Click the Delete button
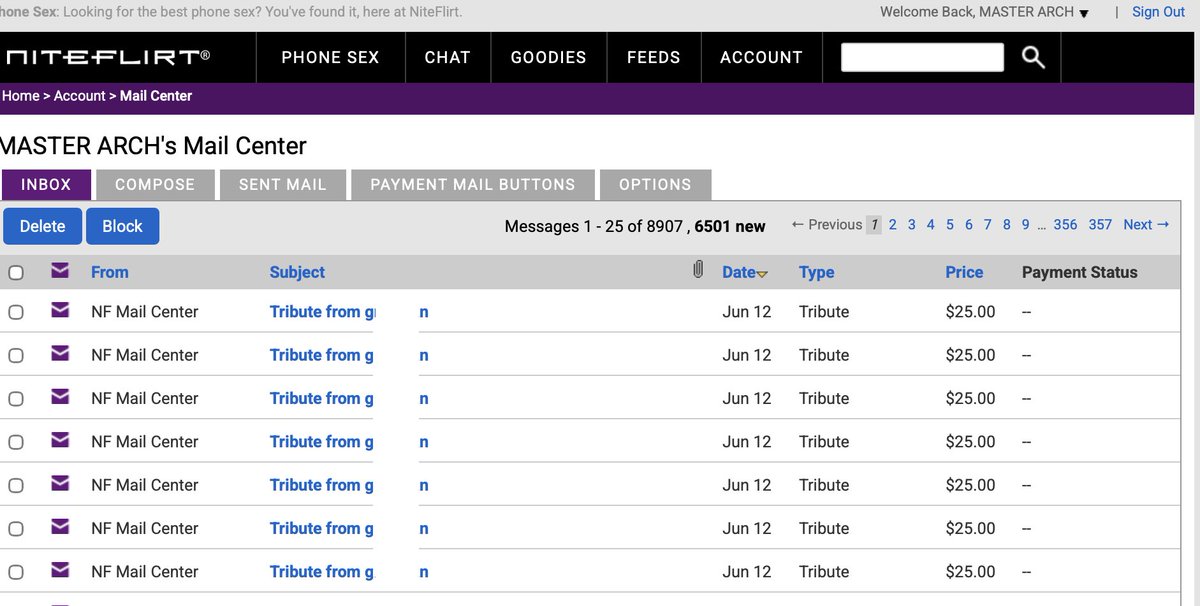 click(43, 226)
